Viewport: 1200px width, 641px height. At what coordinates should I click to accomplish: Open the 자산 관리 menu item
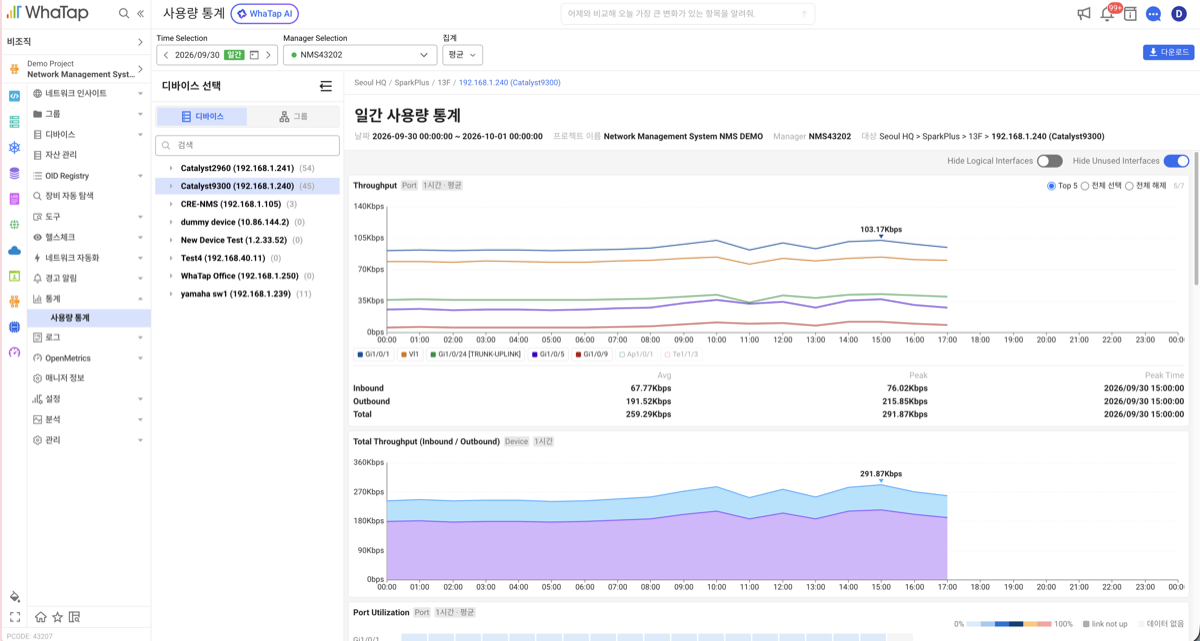tap(89, 155)
